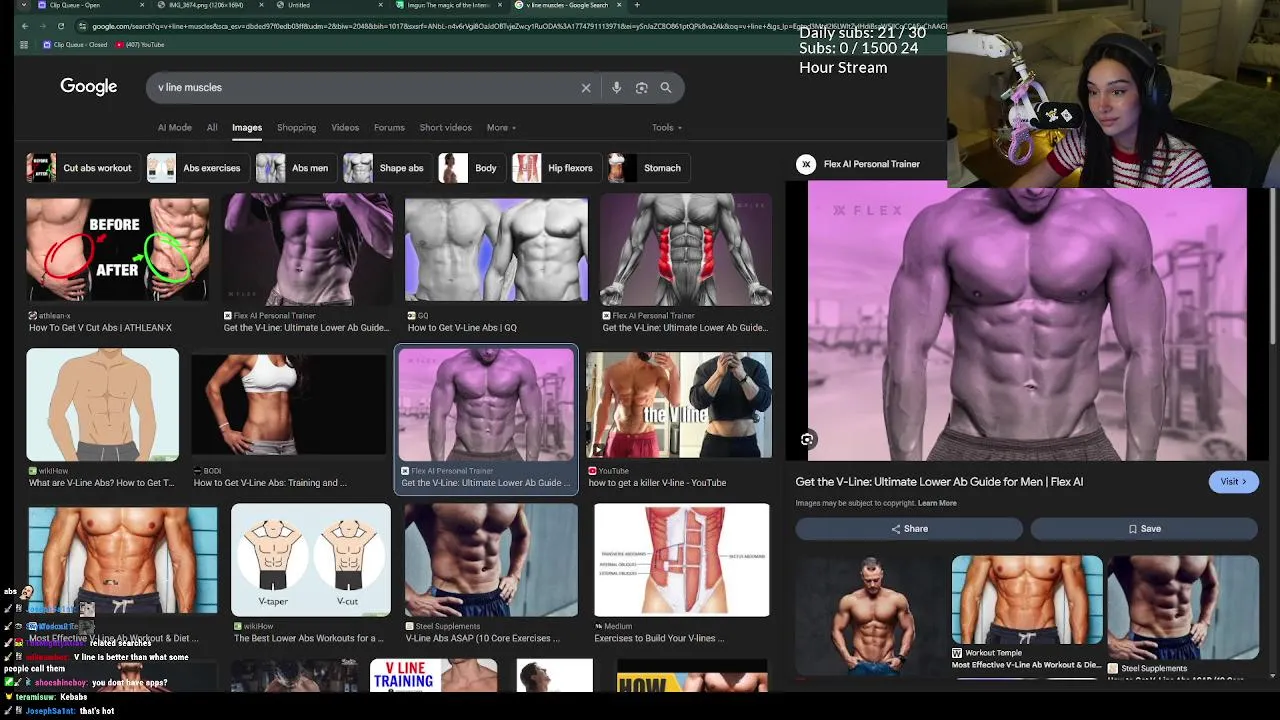Click the Share button
This screenshot has height=720, width=1280.
pos(909,528)
